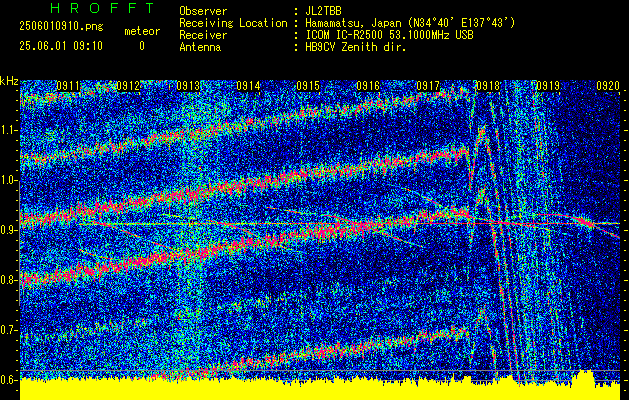
Task: Click the Antenna label
Action: point(200,47)
